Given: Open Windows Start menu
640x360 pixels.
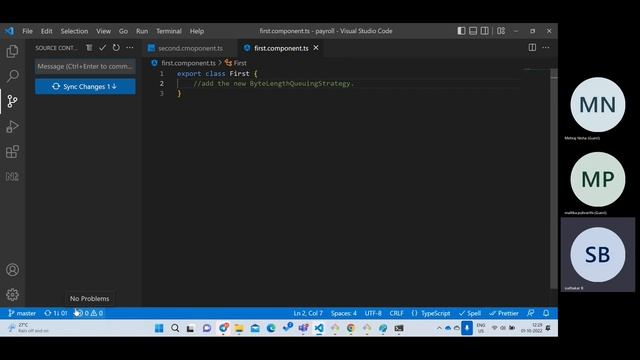Looking at the screenshot, I should pyautogui.click(x=159, y=328).
